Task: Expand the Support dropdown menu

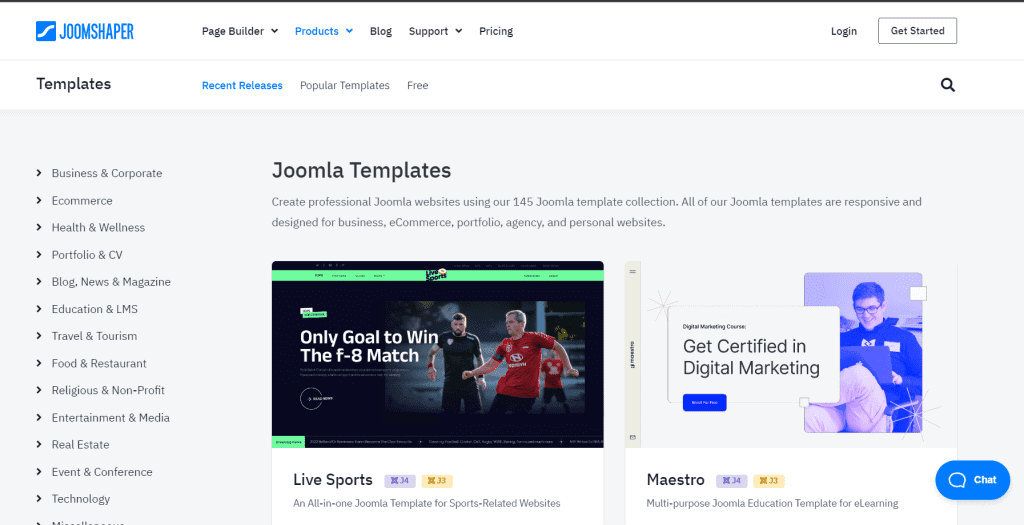Action: pyautogui.click(x=435, y=31)
